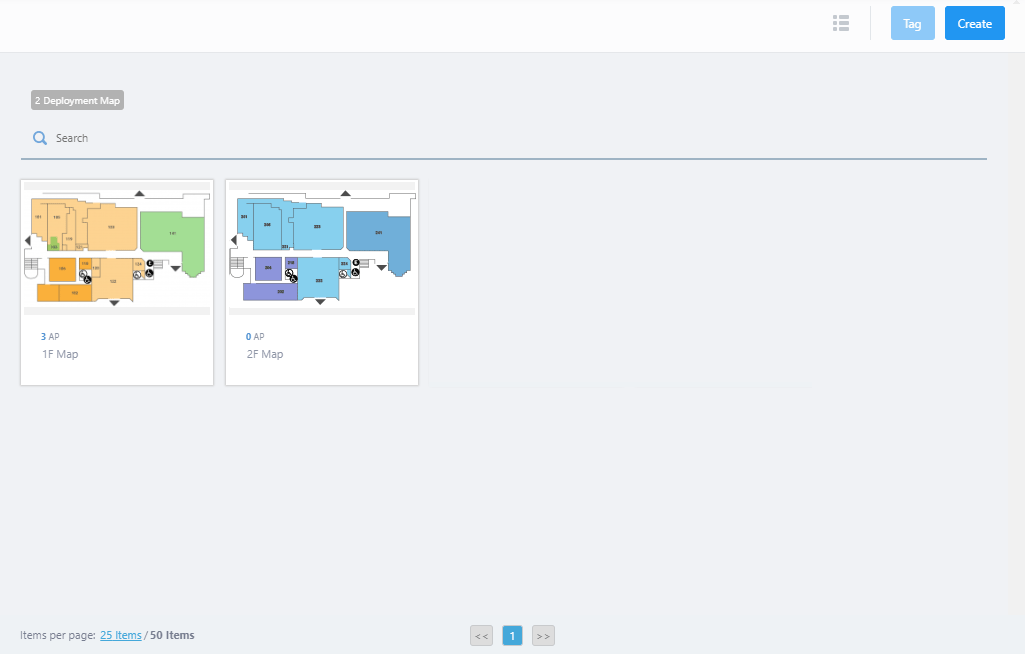
Task: Click the 50 Items total text
Action: pyautogui.click(x=172, y=635)
